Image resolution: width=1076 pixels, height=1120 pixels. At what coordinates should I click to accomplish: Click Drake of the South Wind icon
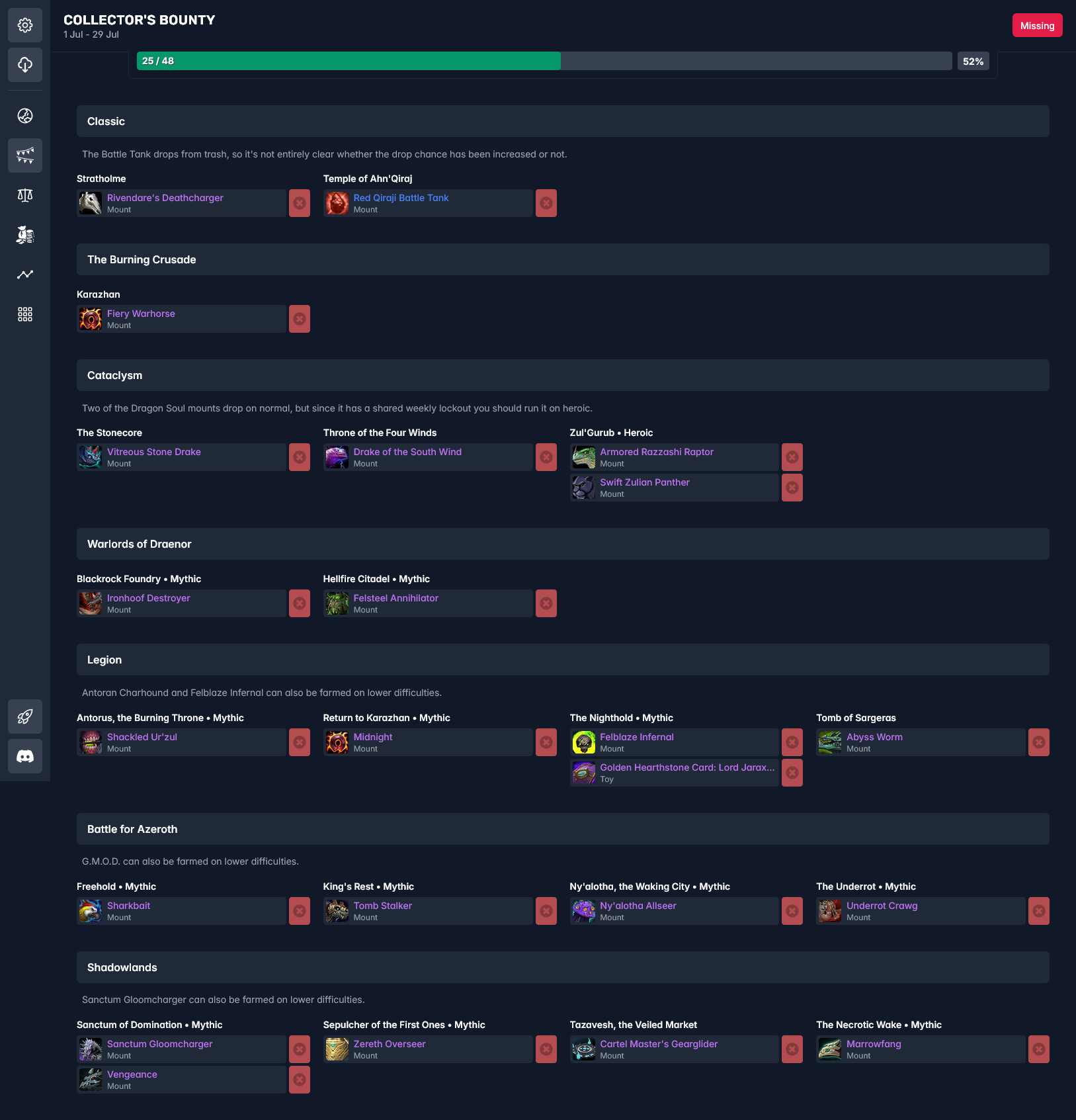pos(337,457)
